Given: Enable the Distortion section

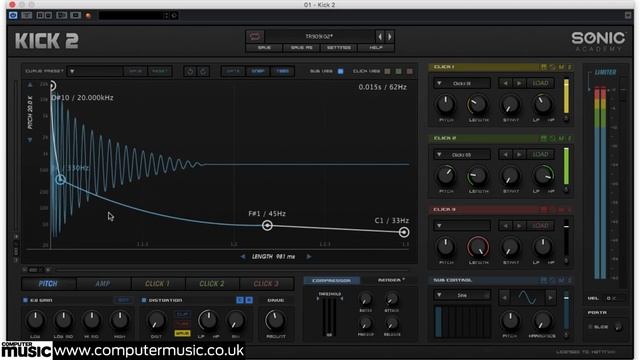Looking at the screenshot, I should point(144,300).
